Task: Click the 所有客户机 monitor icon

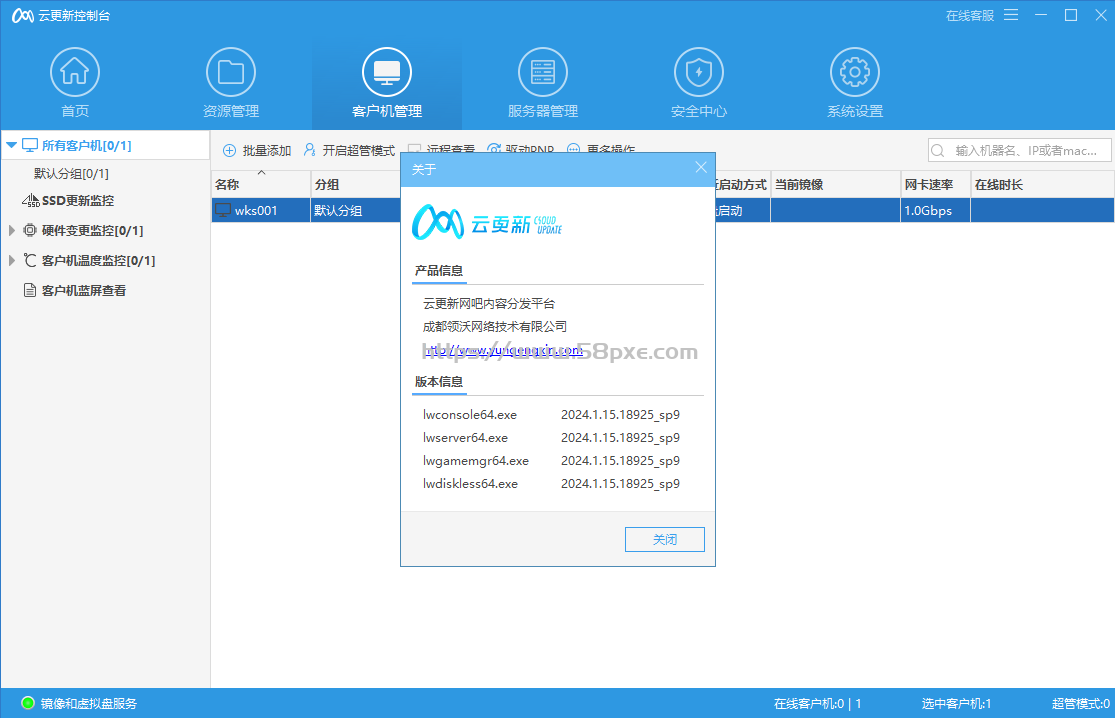Action: point(30,145)
